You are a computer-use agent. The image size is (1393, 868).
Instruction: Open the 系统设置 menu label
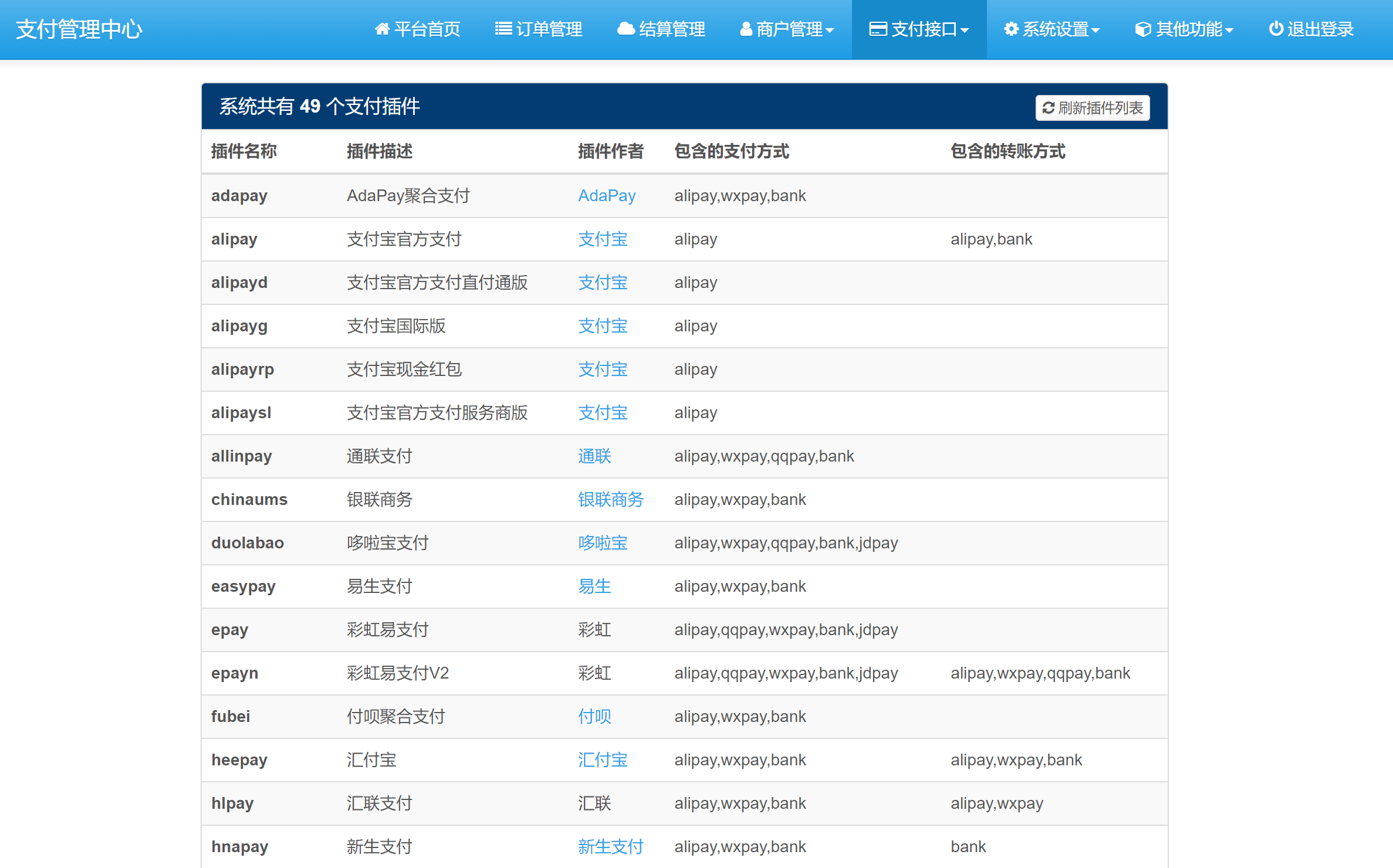pos(1056,29)
